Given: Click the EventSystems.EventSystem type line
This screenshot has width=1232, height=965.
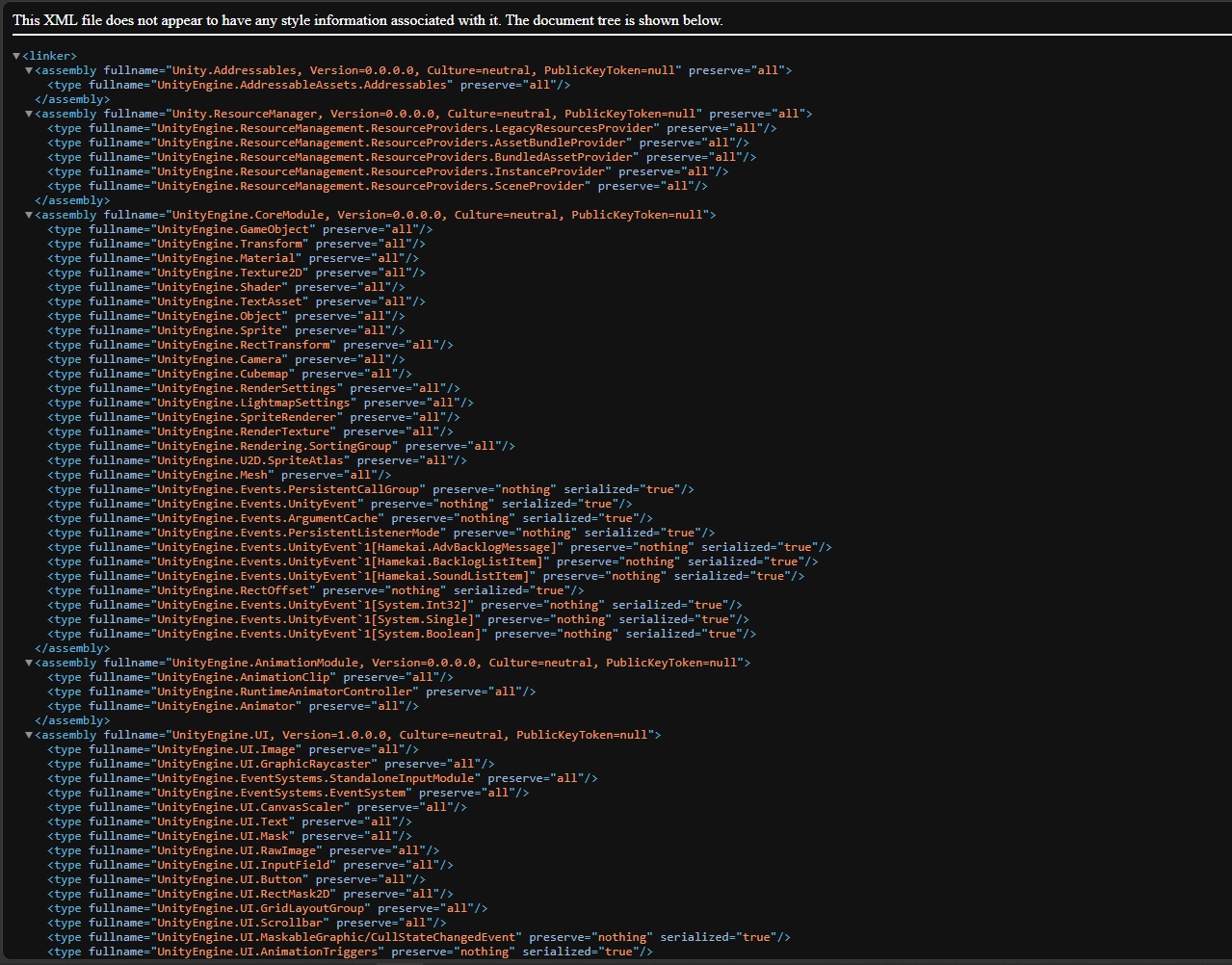Looking at the screenshot, I should (289, 793).
